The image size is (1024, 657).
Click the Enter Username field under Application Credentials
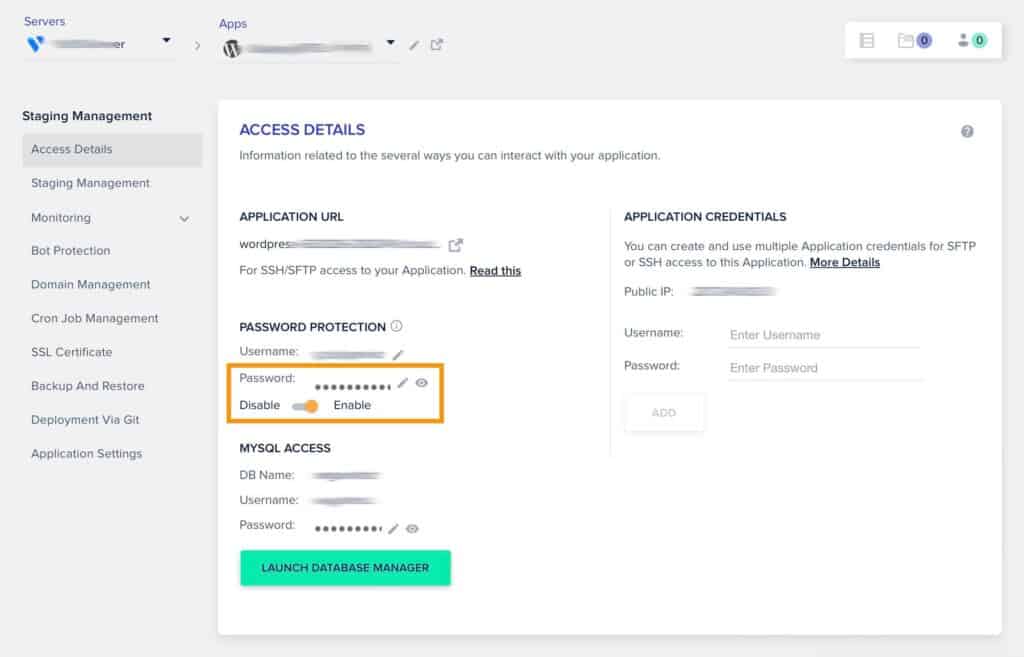pyautogui.click(x=825, y=334)
